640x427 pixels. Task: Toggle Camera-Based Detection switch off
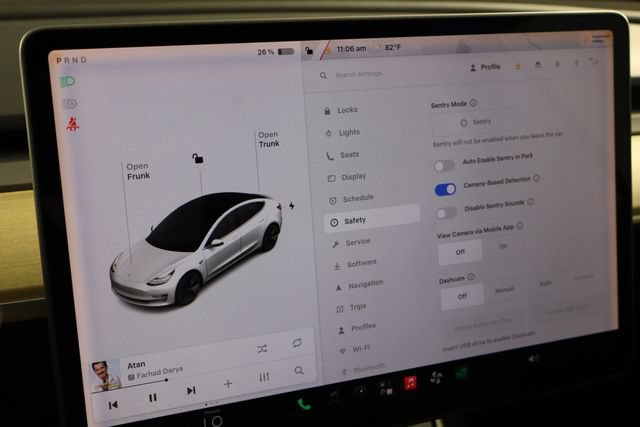tap(445, 189)
